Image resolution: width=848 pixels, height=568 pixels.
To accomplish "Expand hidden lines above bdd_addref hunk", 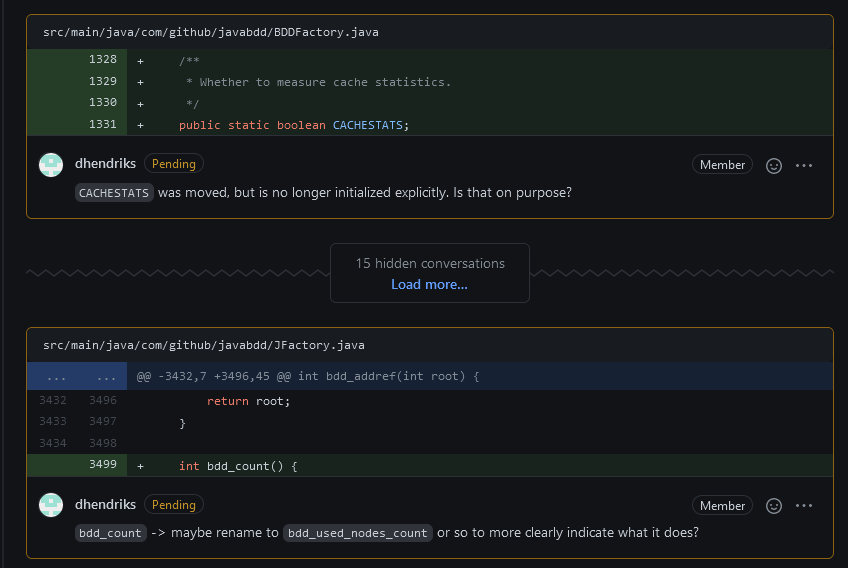I will (x=78, y=377).
